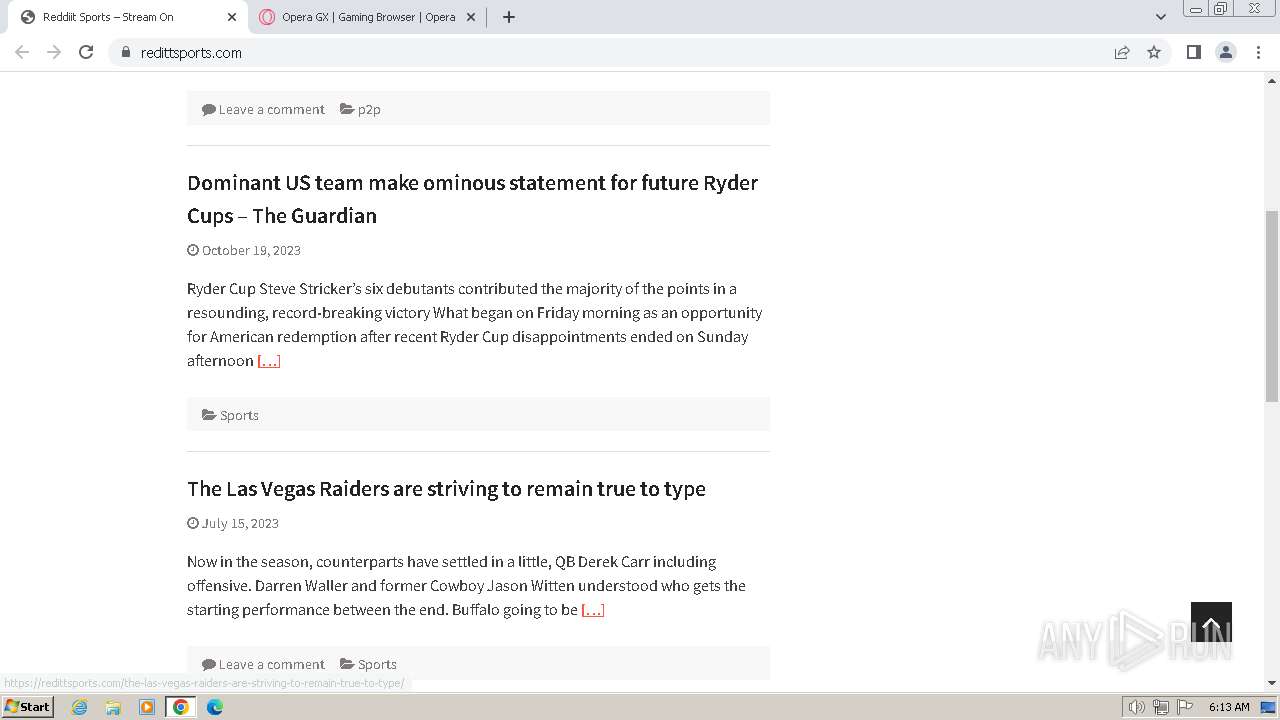Viewport: 1280px width, 720px height.
Task: Click the July 15, 2023 date link
Action: [x=240, y=523]
